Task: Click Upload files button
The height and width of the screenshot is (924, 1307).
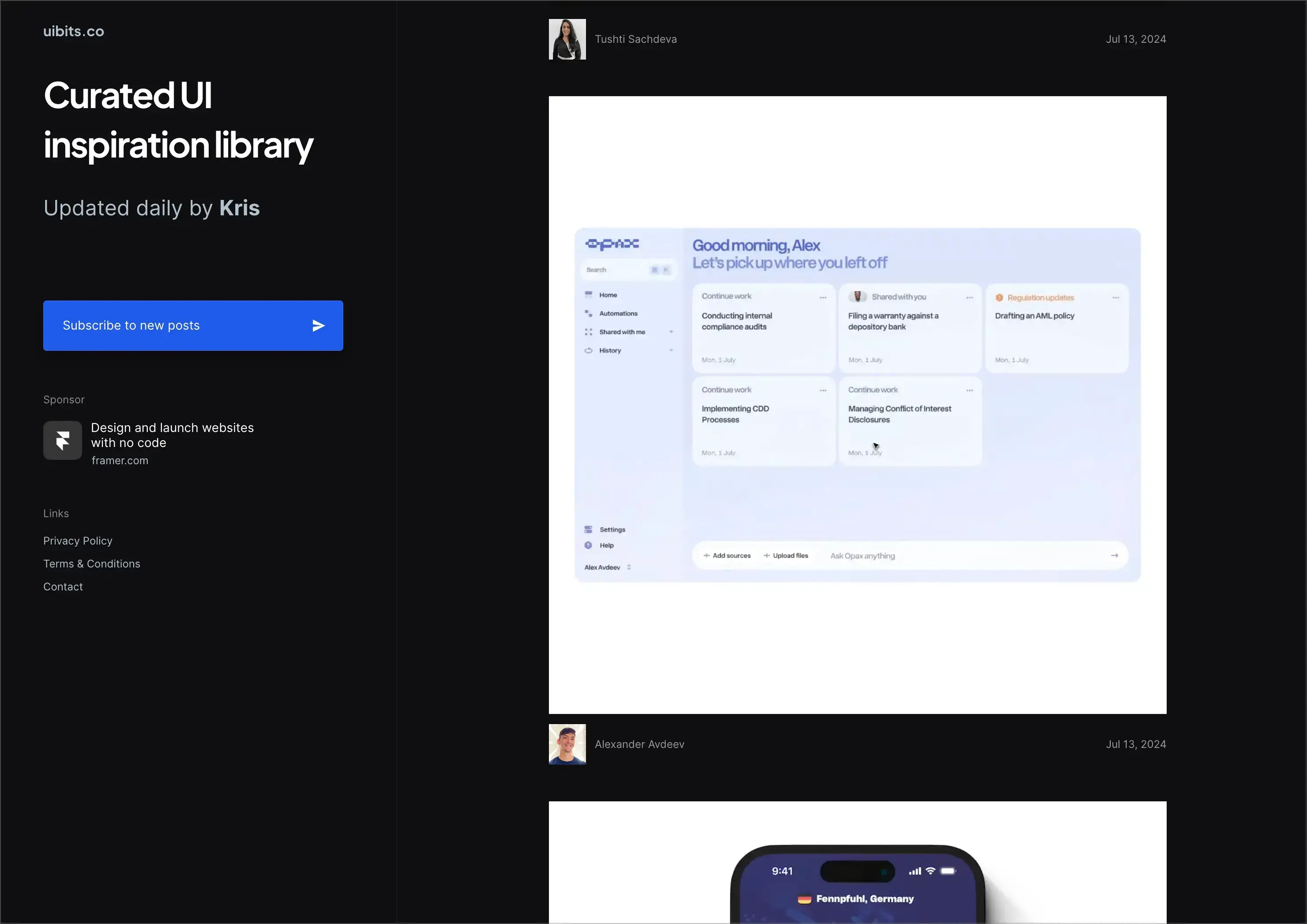Action: 785,556
